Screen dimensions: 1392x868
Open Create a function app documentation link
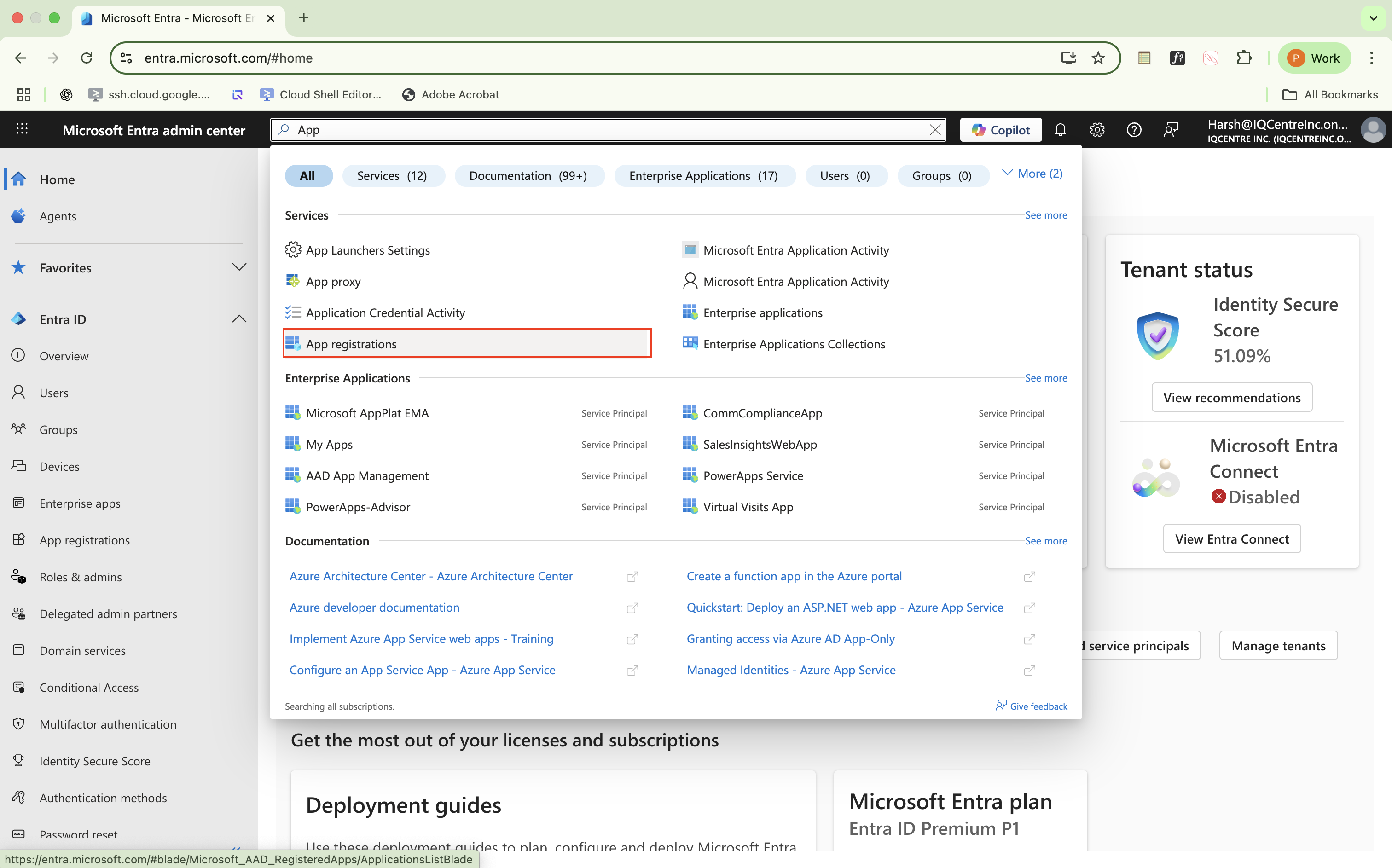click(x=794, y=576)
